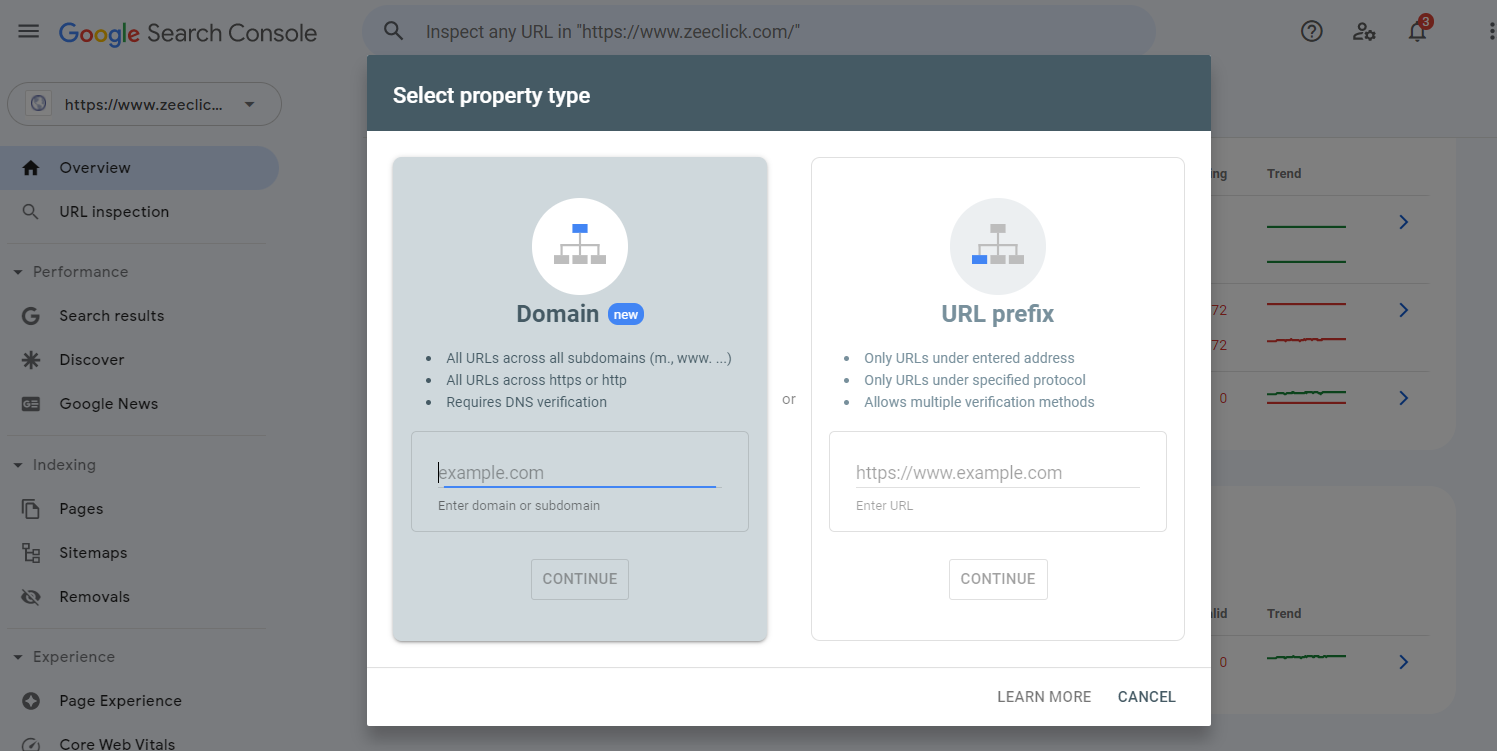Click LEARN MORE about property types
The width and height of the screenshot is (1497, 751).
[1044, 696]
